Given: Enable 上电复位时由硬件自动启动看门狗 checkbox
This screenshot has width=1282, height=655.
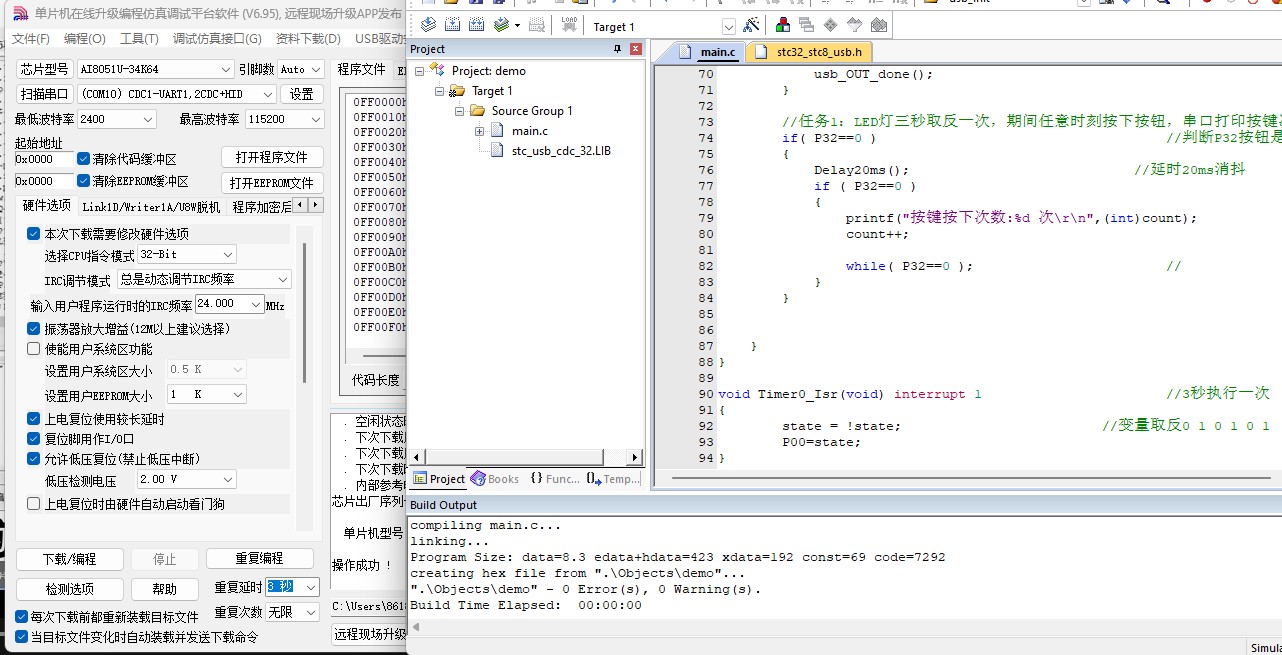Looking at the screenshot, I should [33, 504].
